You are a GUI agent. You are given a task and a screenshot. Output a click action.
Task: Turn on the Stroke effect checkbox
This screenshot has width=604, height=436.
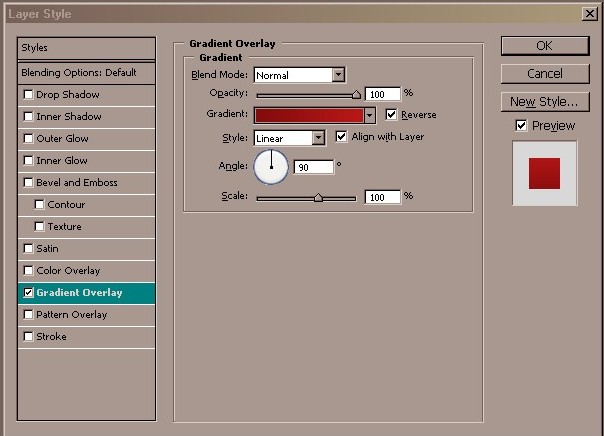28,337
